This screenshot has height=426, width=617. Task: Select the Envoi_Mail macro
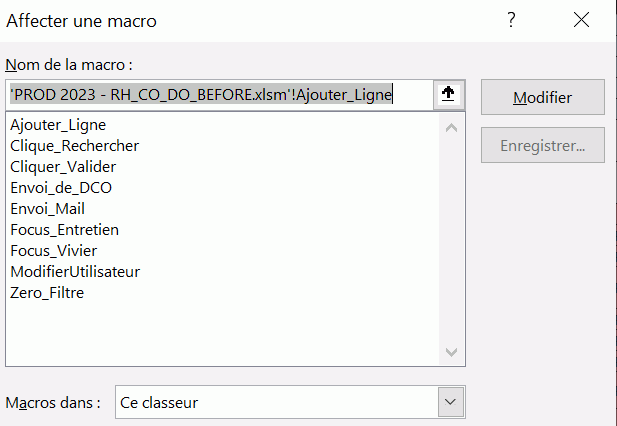pos(47,209)
